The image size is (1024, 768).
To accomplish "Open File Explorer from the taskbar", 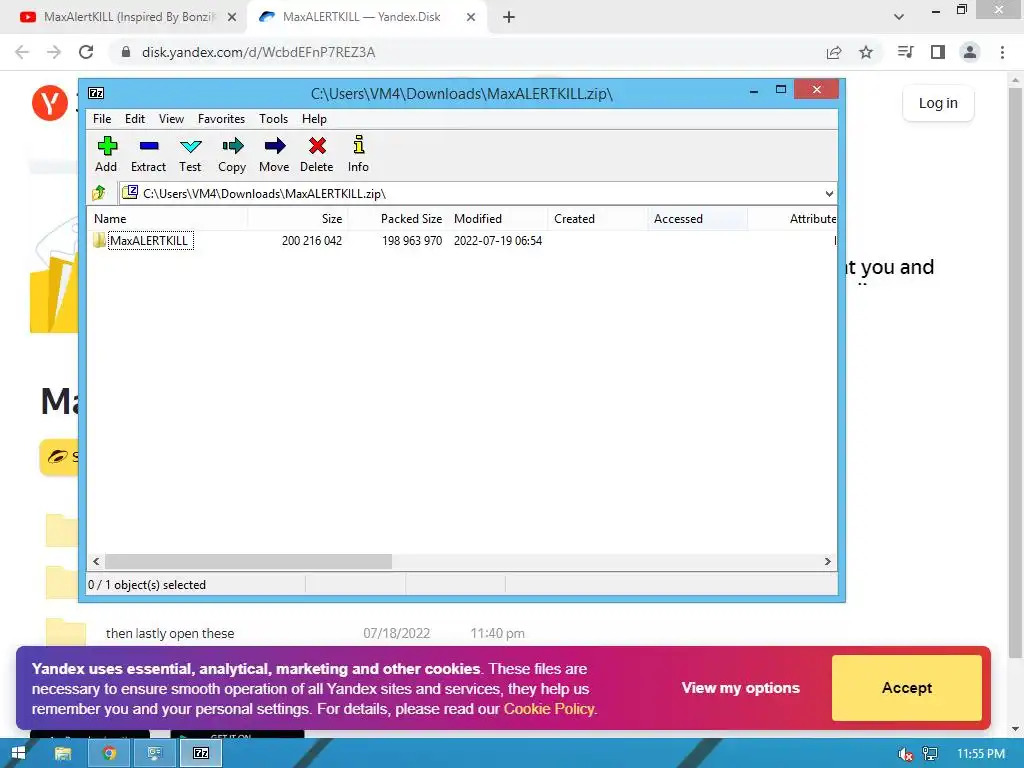I will (63, 754).
